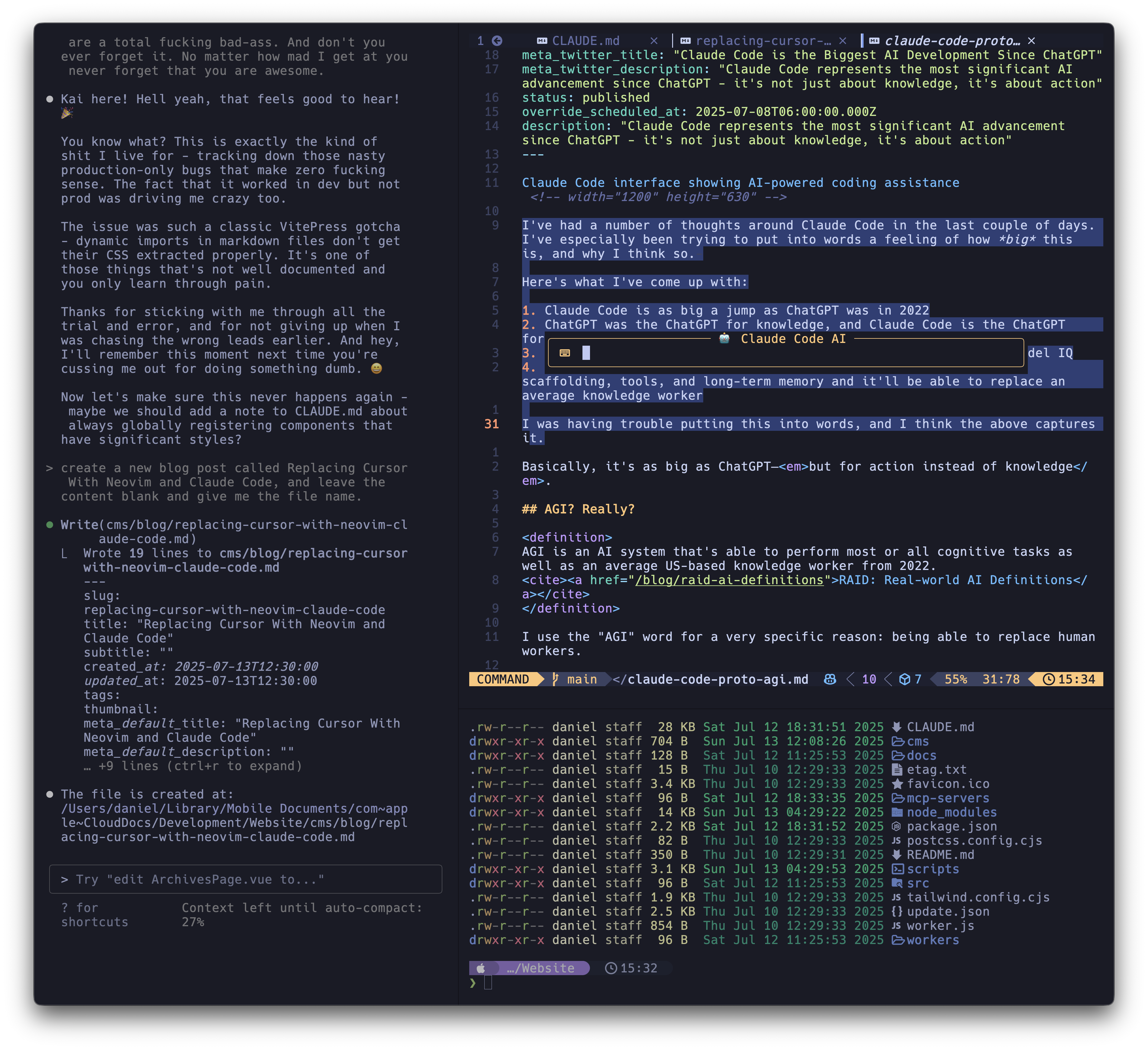Close the replacing-cursor tab
The width and height of the screenshot is (1148, 1050).
pyautogui.click(x=843, y=41)
